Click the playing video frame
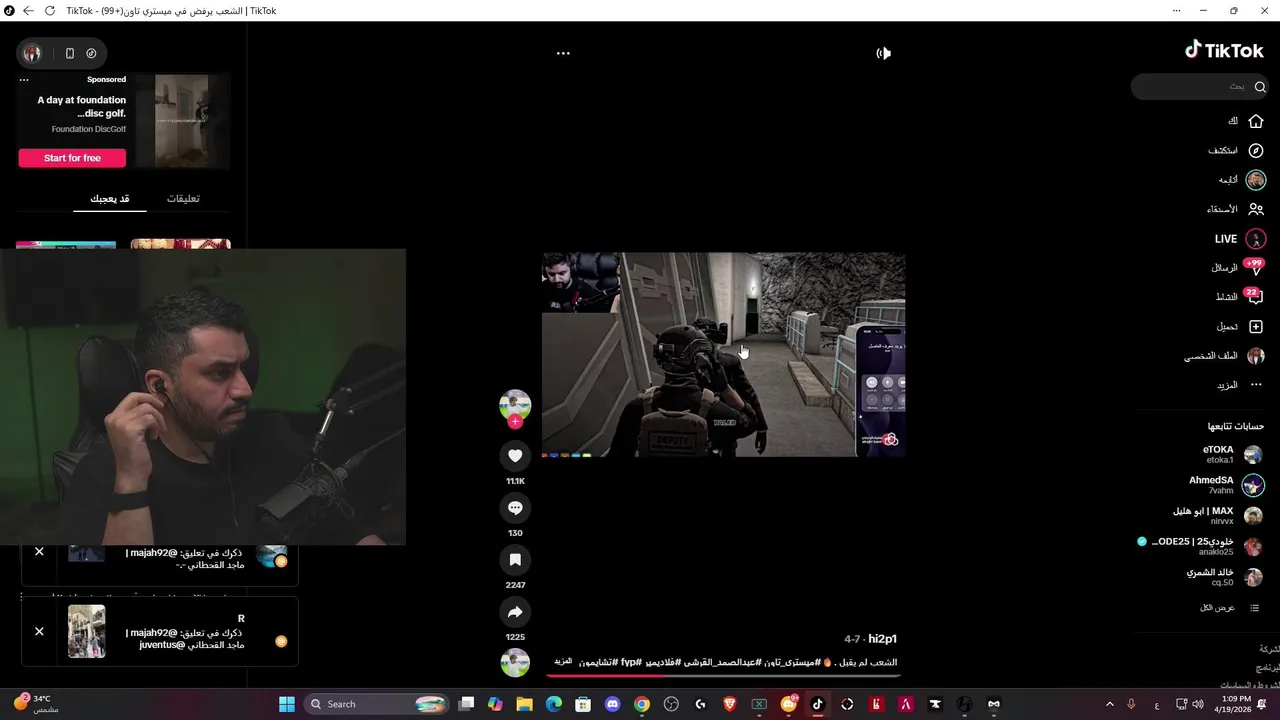Image resolution: width=1280 pixels, height=720 pixels. point(723,354)
